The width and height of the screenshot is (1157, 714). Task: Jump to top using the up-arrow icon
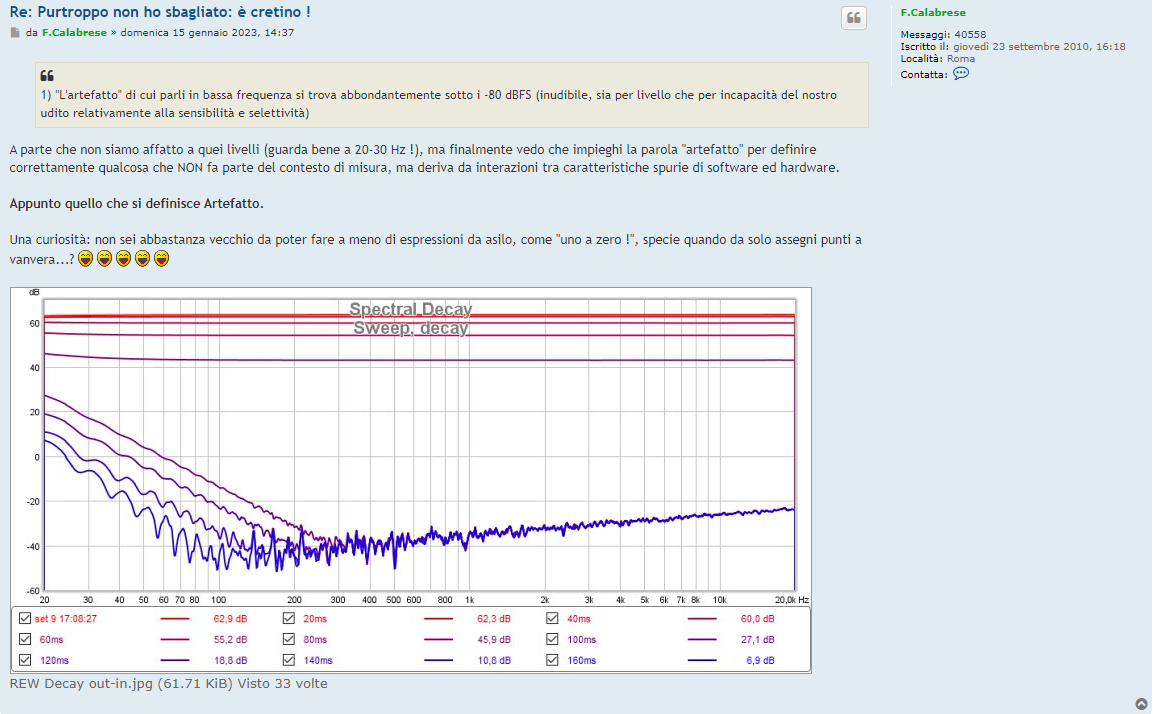coord(1142,704)
